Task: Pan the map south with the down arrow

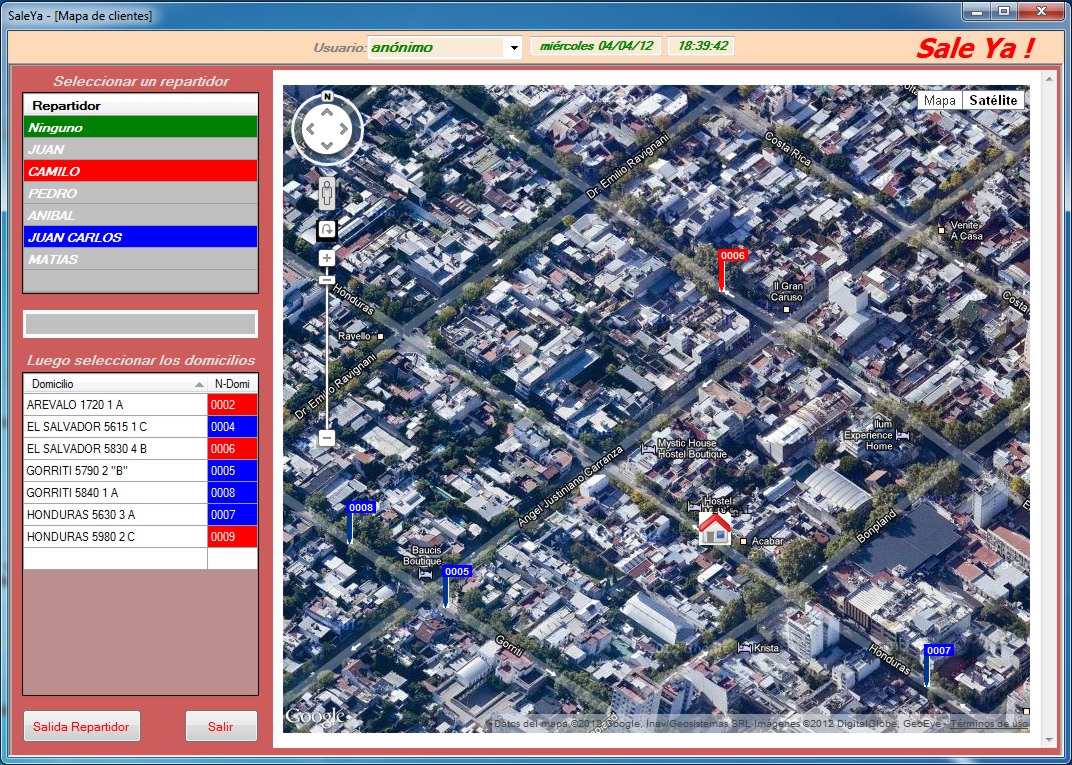Action: click(x=327, y=145)
